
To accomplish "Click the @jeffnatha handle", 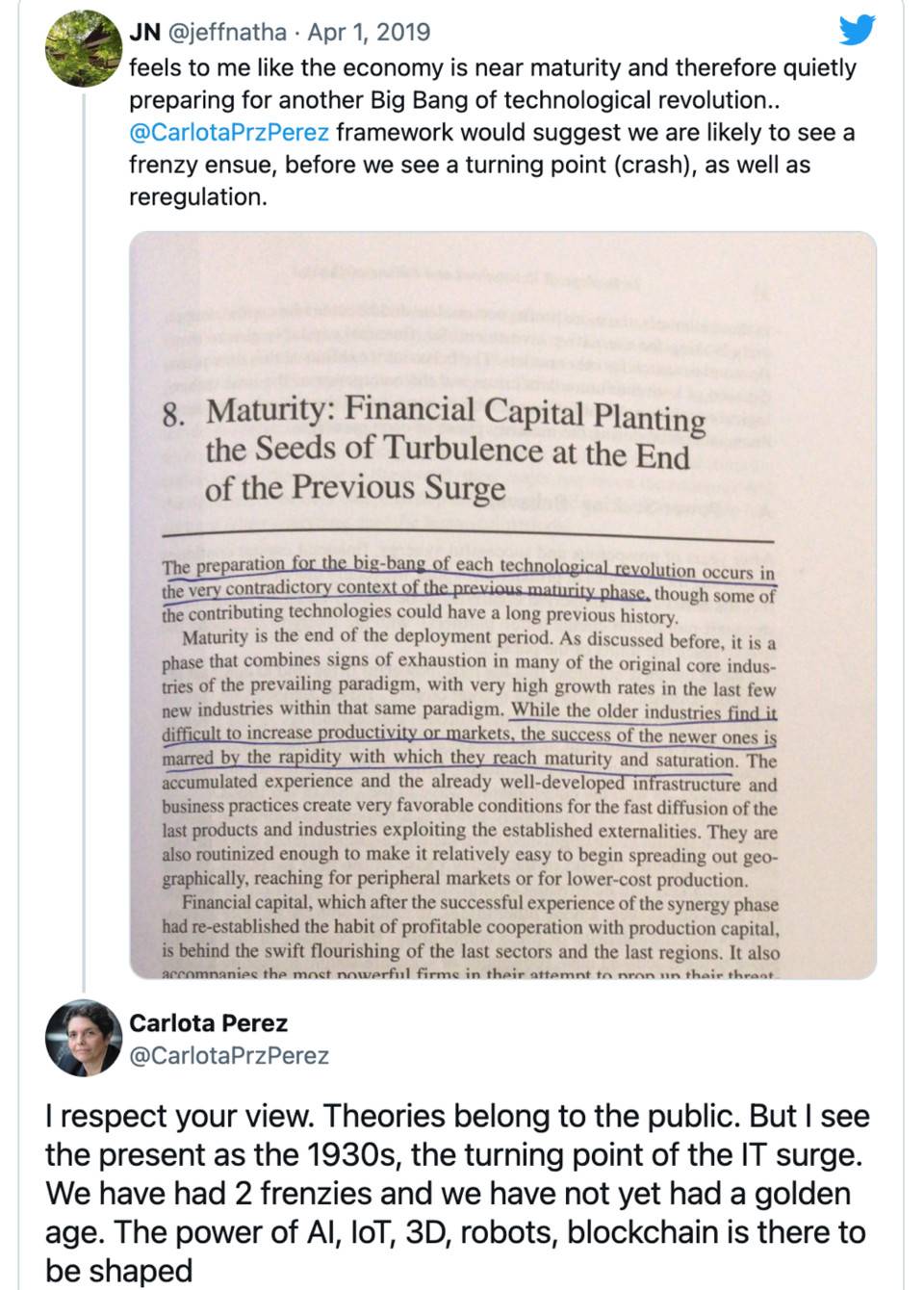I will click(227, 32).
